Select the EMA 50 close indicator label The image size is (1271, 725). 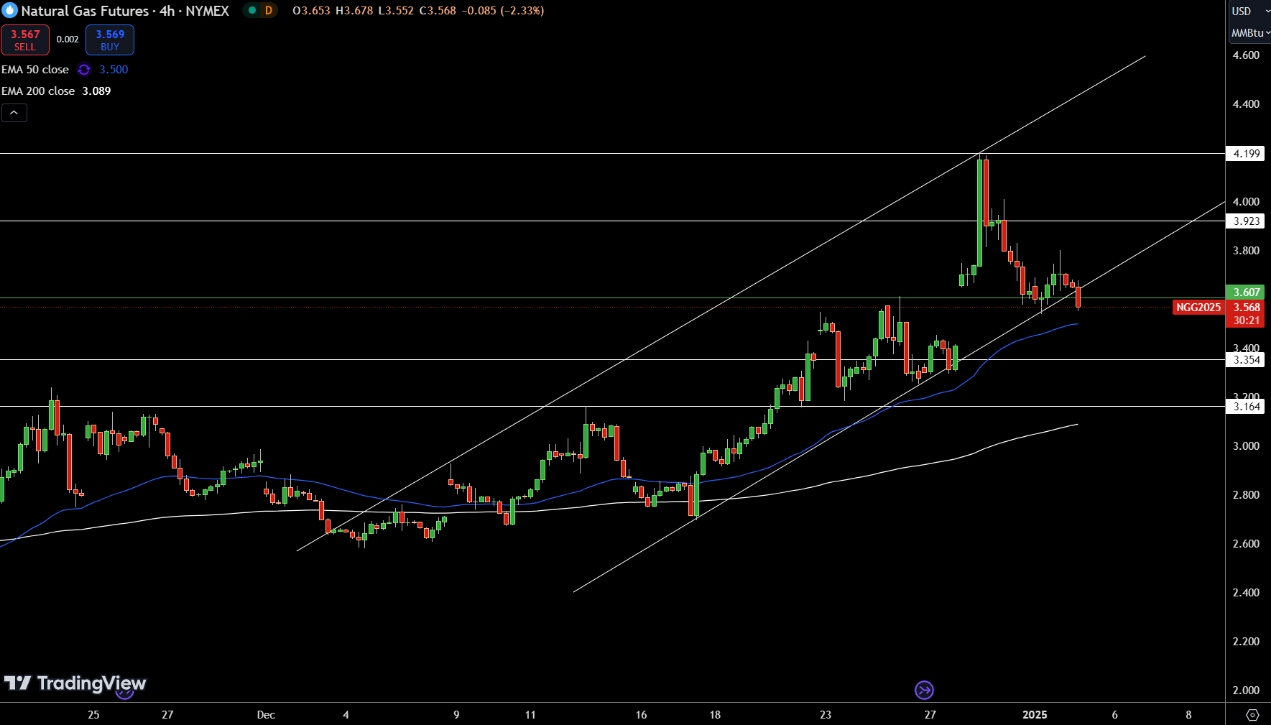(35, 70)
